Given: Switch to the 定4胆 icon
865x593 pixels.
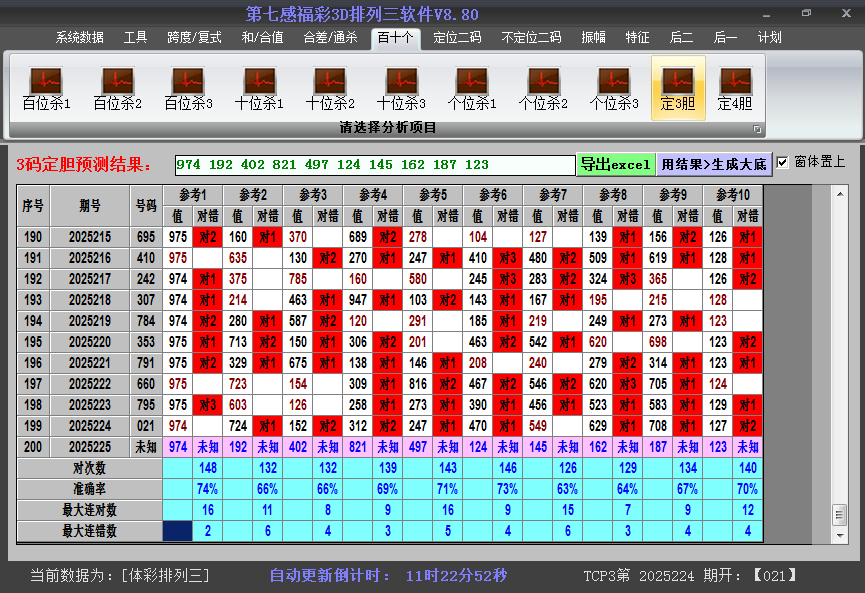Looking at the screenshot, I should (735, 89).
